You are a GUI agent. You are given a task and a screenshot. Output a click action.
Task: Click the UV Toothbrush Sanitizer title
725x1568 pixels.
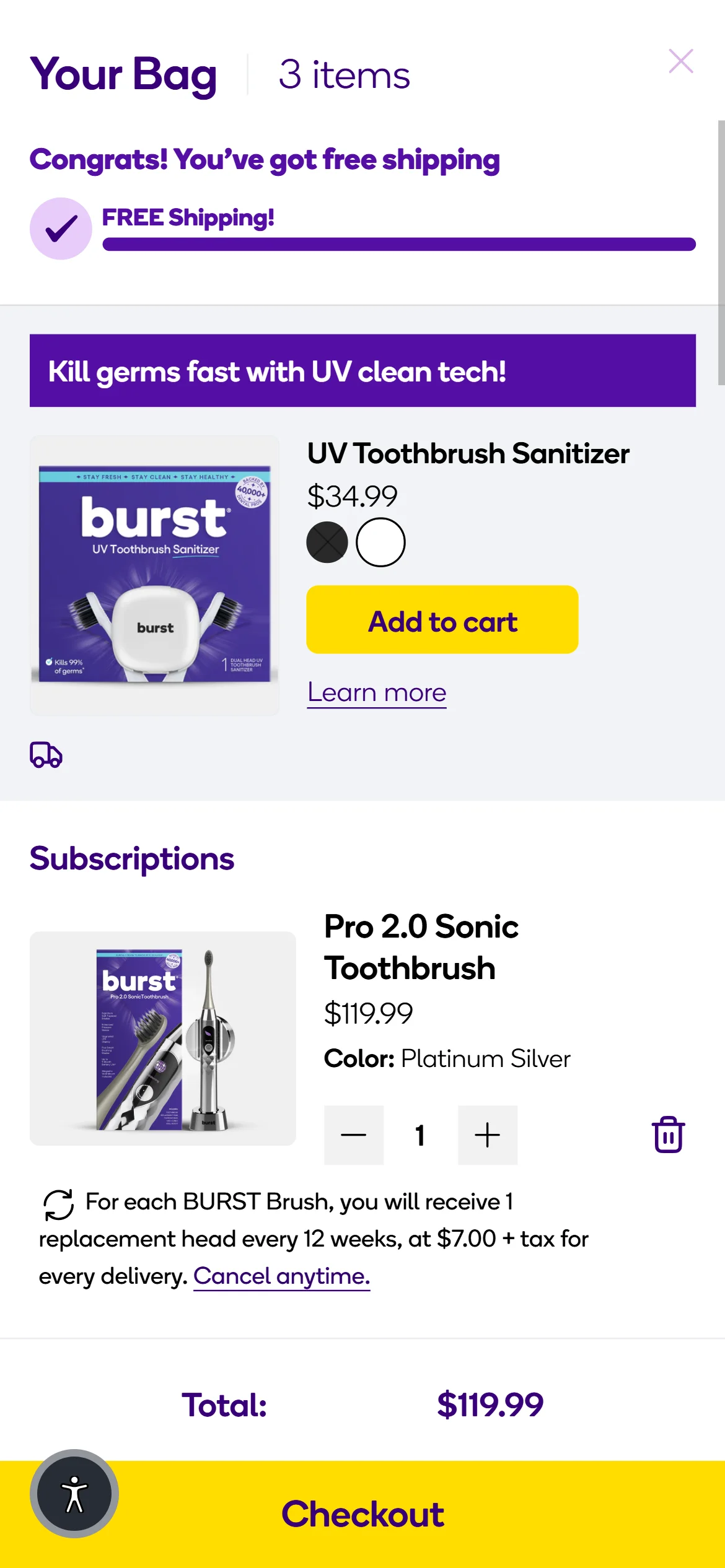(468, 454)
